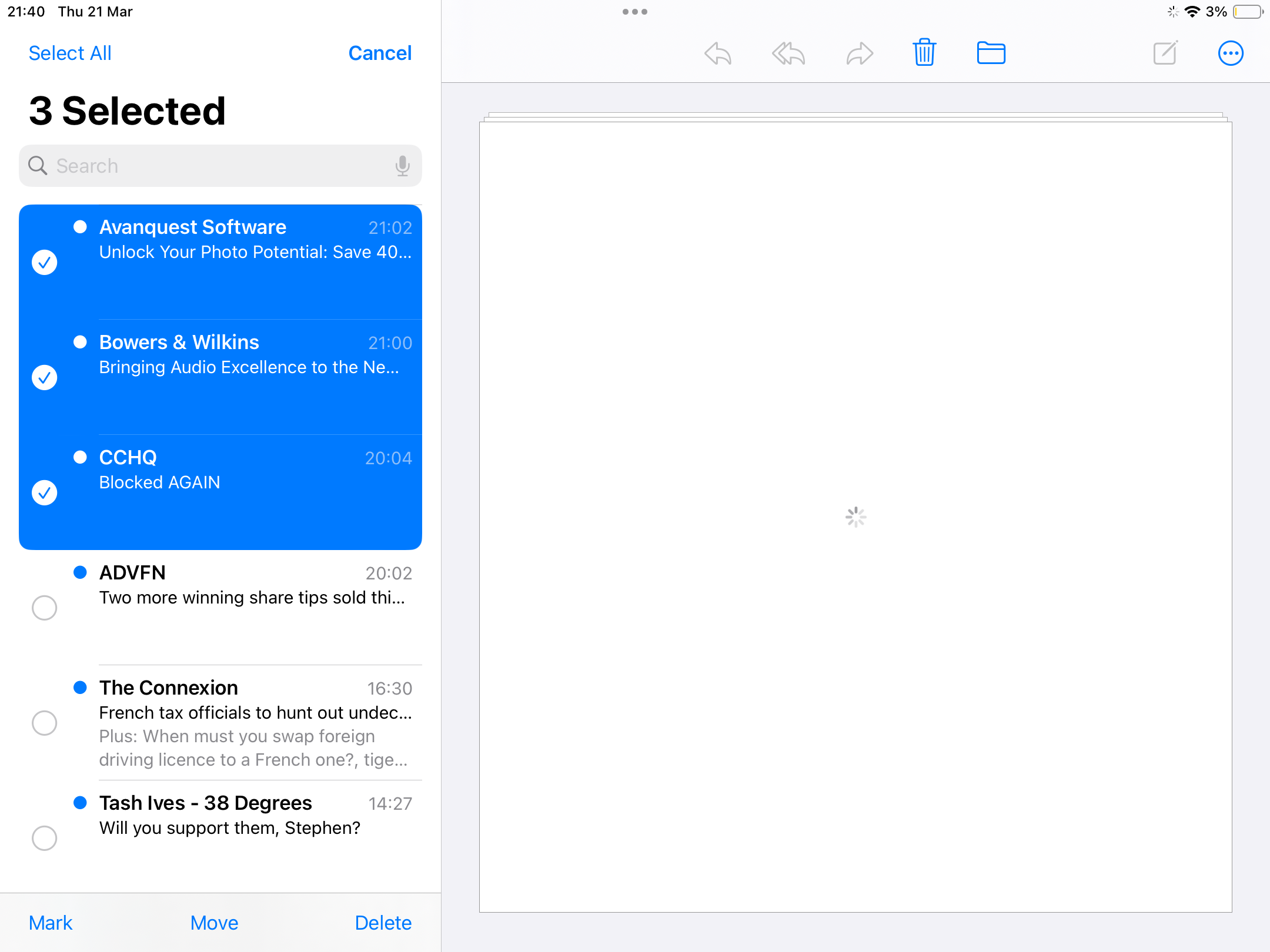Tap the Bowers & Wilkins sender name
This screenshot has height=952, width=1270.
(x=179, y=342)
